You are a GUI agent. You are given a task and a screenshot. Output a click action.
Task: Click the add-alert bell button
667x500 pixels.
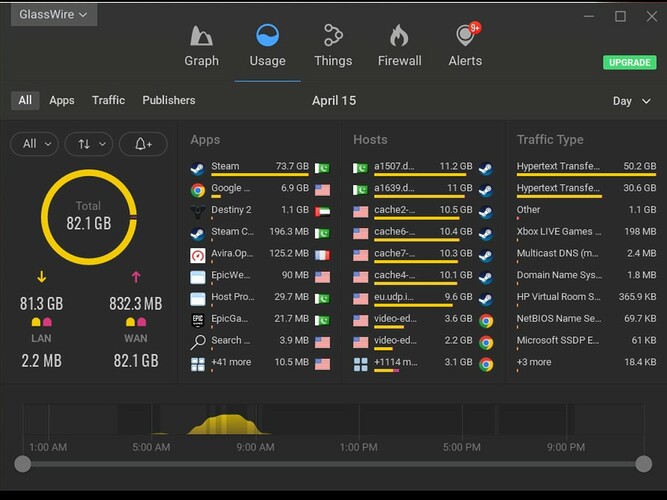143,144
